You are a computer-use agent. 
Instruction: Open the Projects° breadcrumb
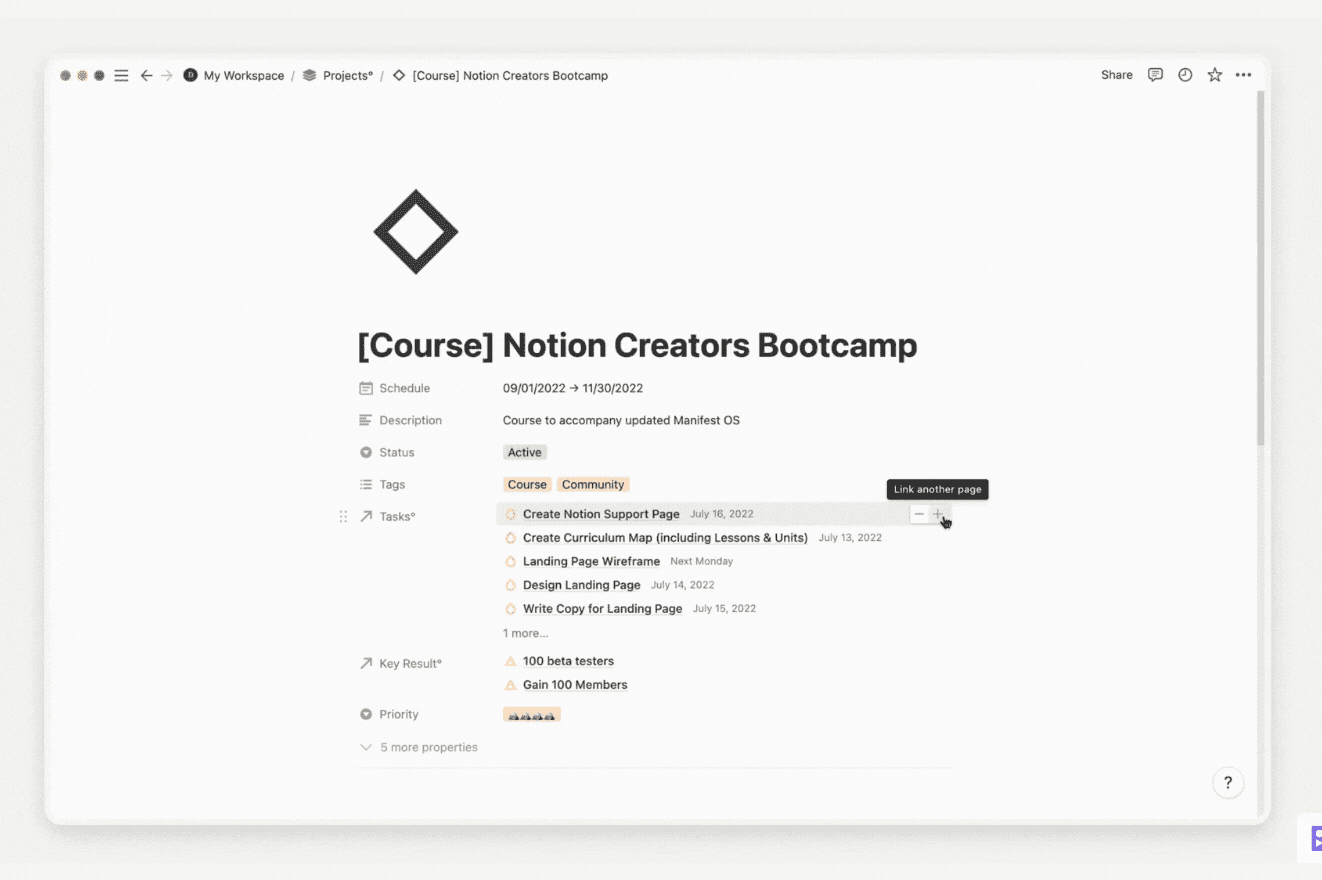click(x=348, y=75)
